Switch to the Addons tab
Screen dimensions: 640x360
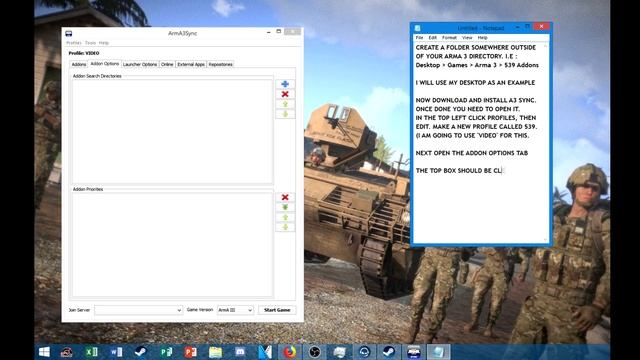(x=79, y=64)
